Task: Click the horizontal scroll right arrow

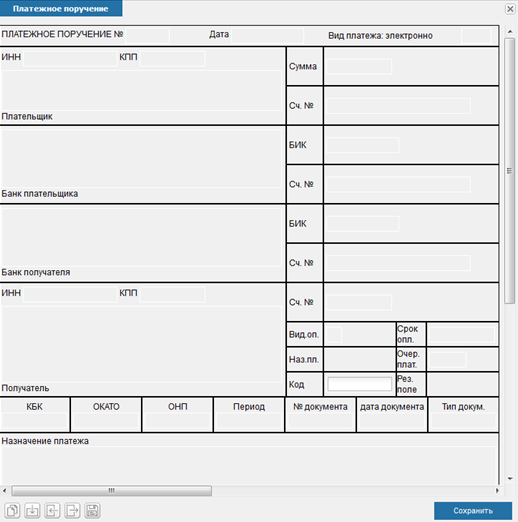Action: [x=497, y=491]
